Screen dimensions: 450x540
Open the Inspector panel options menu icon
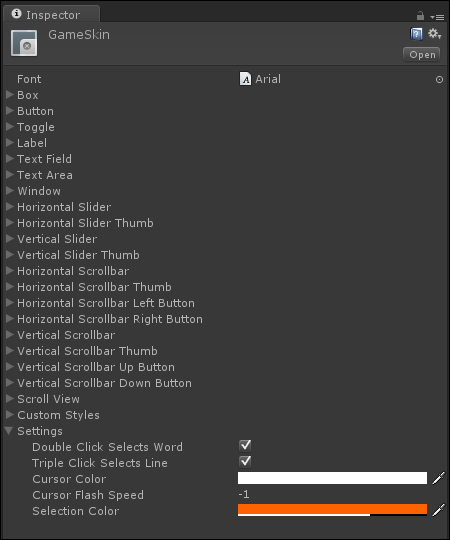pos(437,17)
